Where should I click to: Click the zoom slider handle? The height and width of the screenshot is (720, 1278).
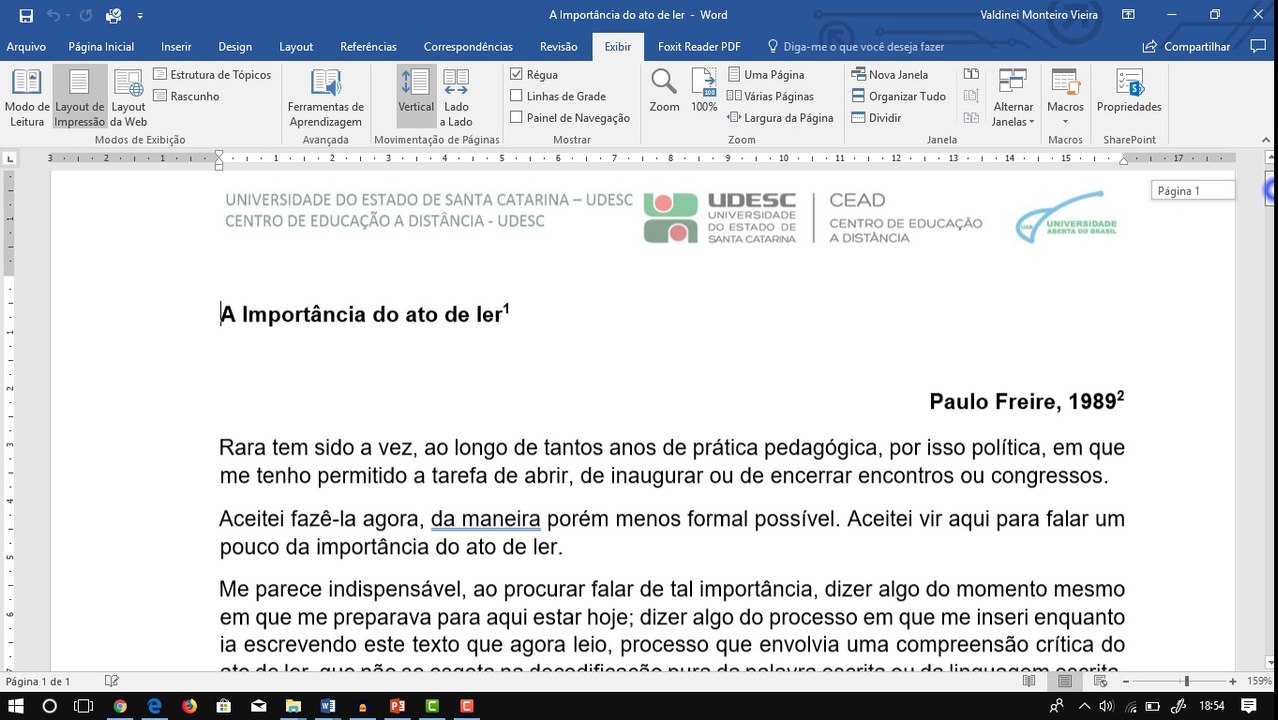[1187, 681]
